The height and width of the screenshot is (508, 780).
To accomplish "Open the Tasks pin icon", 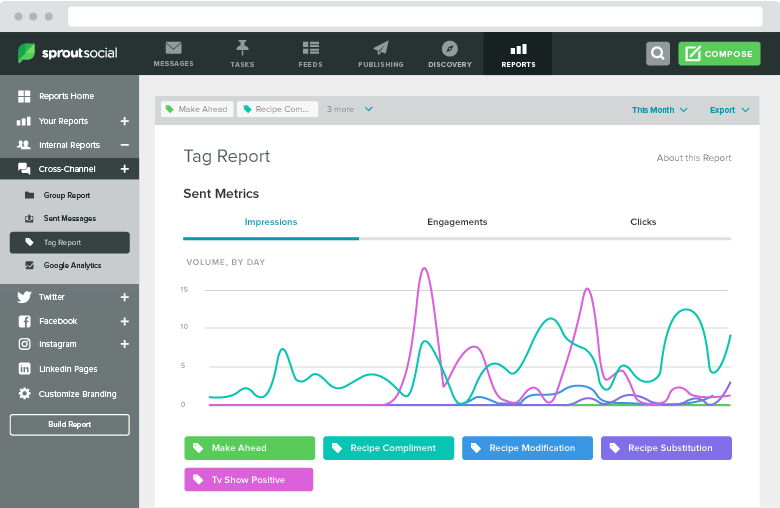I will click(242, 48).
